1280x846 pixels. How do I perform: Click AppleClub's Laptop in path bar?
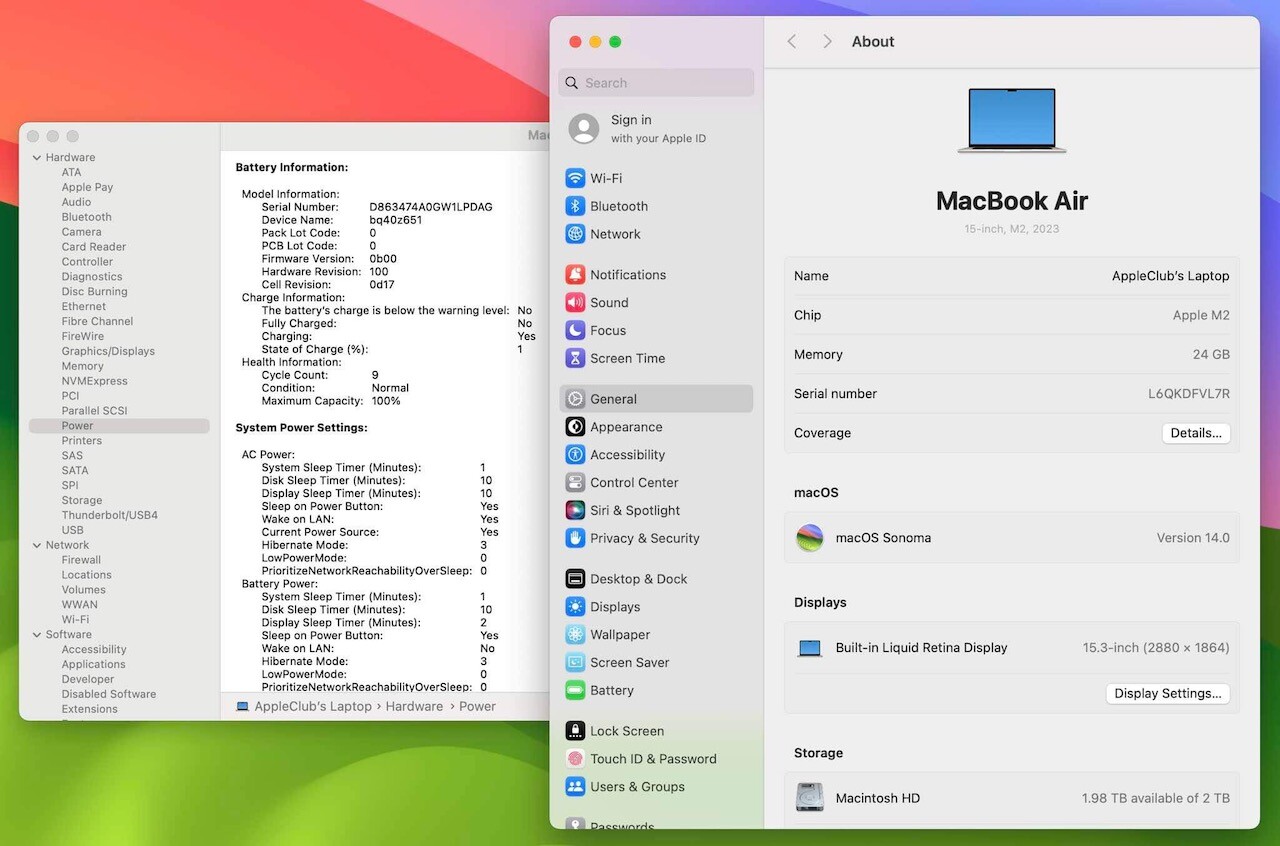pos(312,706)
